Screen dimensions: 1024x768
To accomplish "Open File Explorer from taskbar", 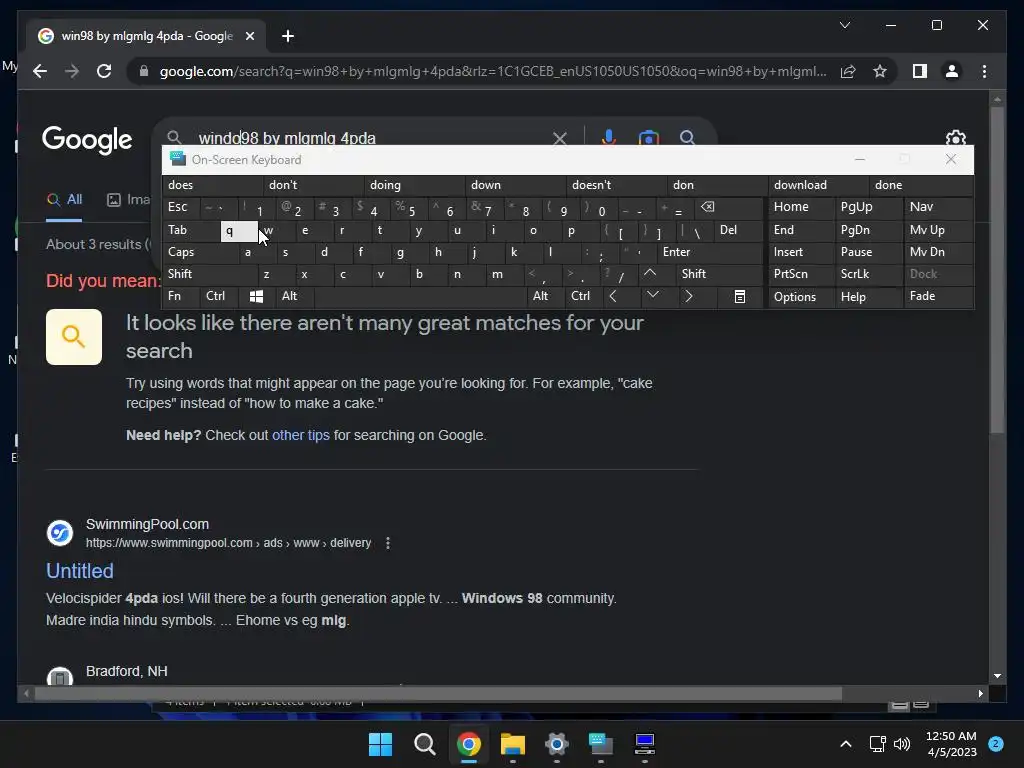I will [x=513, y=744].
